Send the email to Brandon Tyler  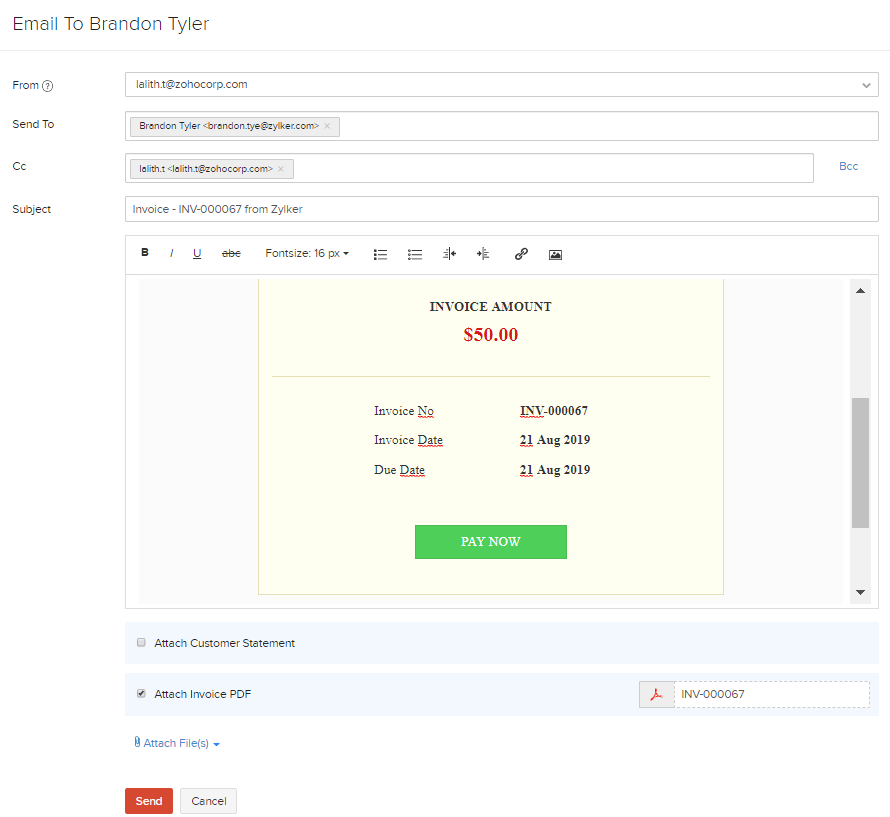(148, 800)
